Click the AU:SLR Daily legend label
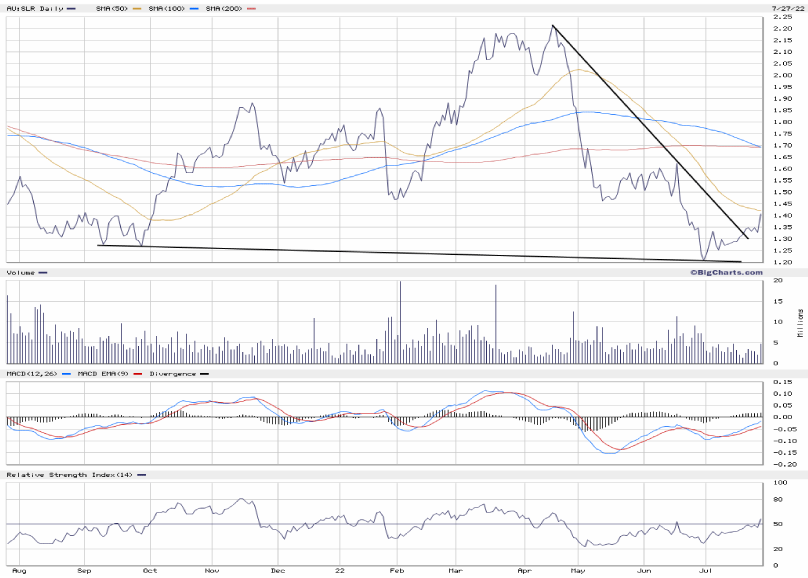Image resolution: width=808 pixels, height=578 pixels. [x=30, y=9]
